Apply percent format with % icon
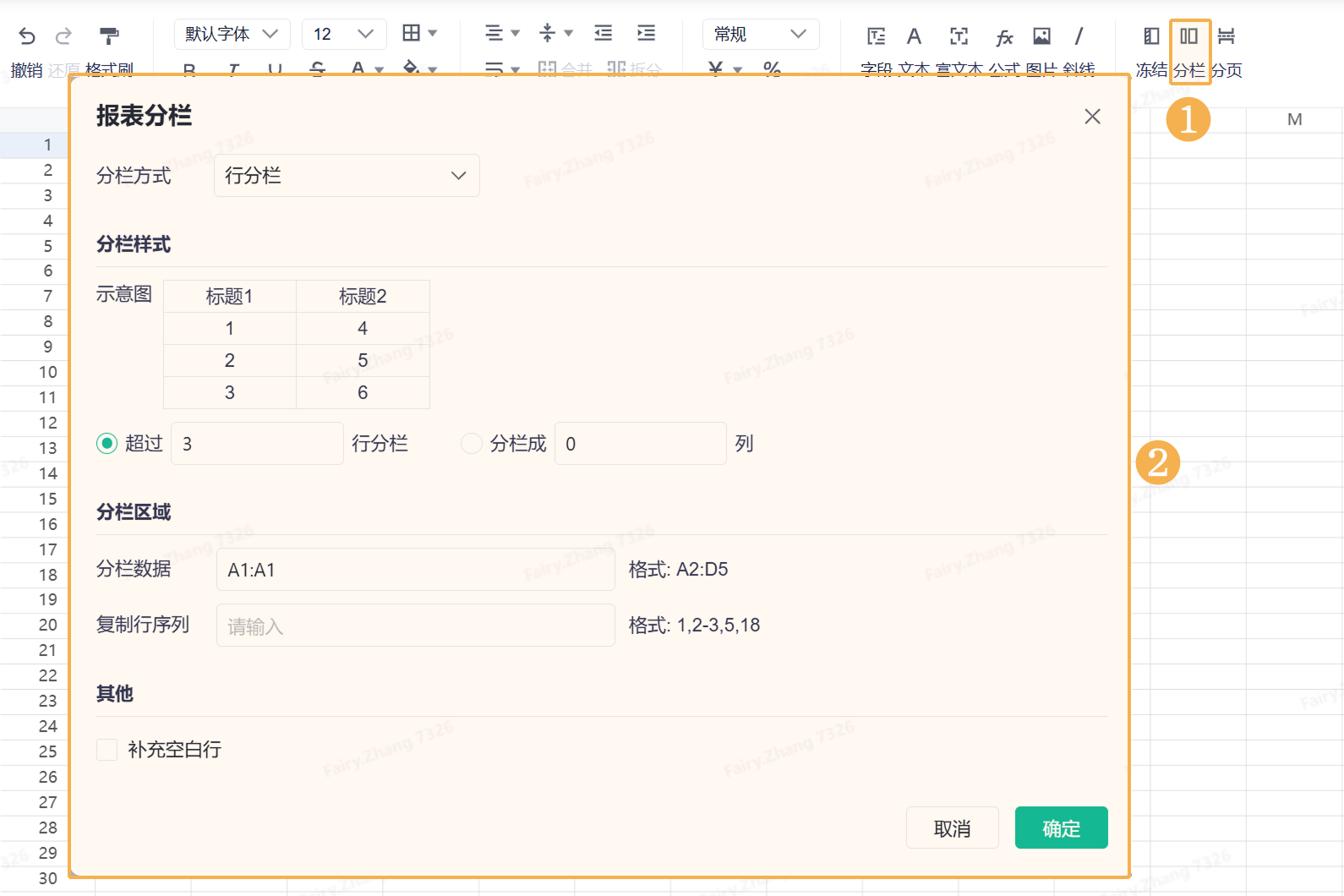1344x896 pixels. (x=772, y=68)
